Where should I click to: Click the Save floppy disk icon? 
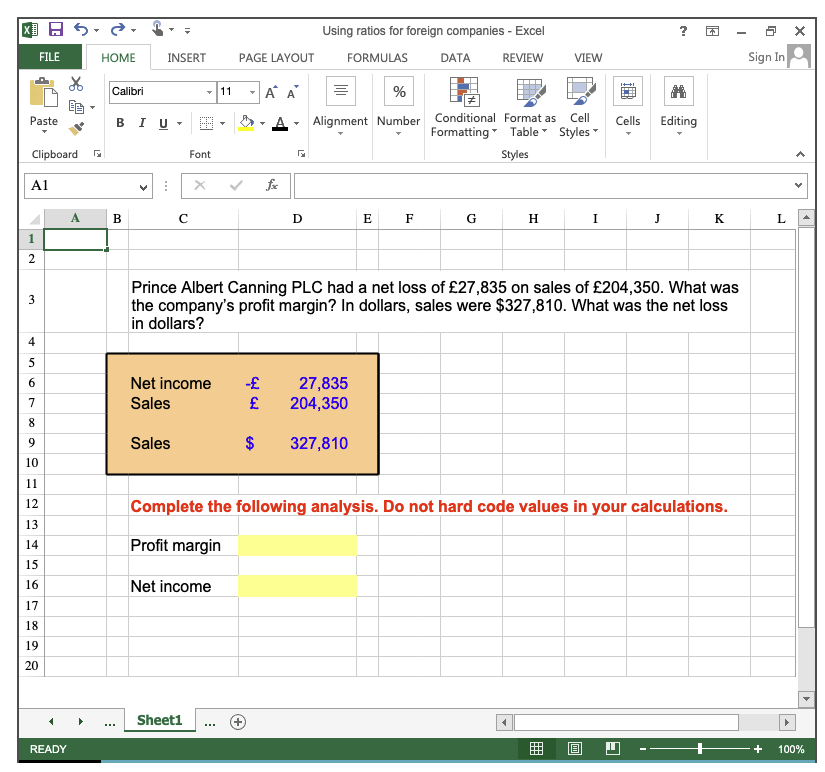[56, 29]
